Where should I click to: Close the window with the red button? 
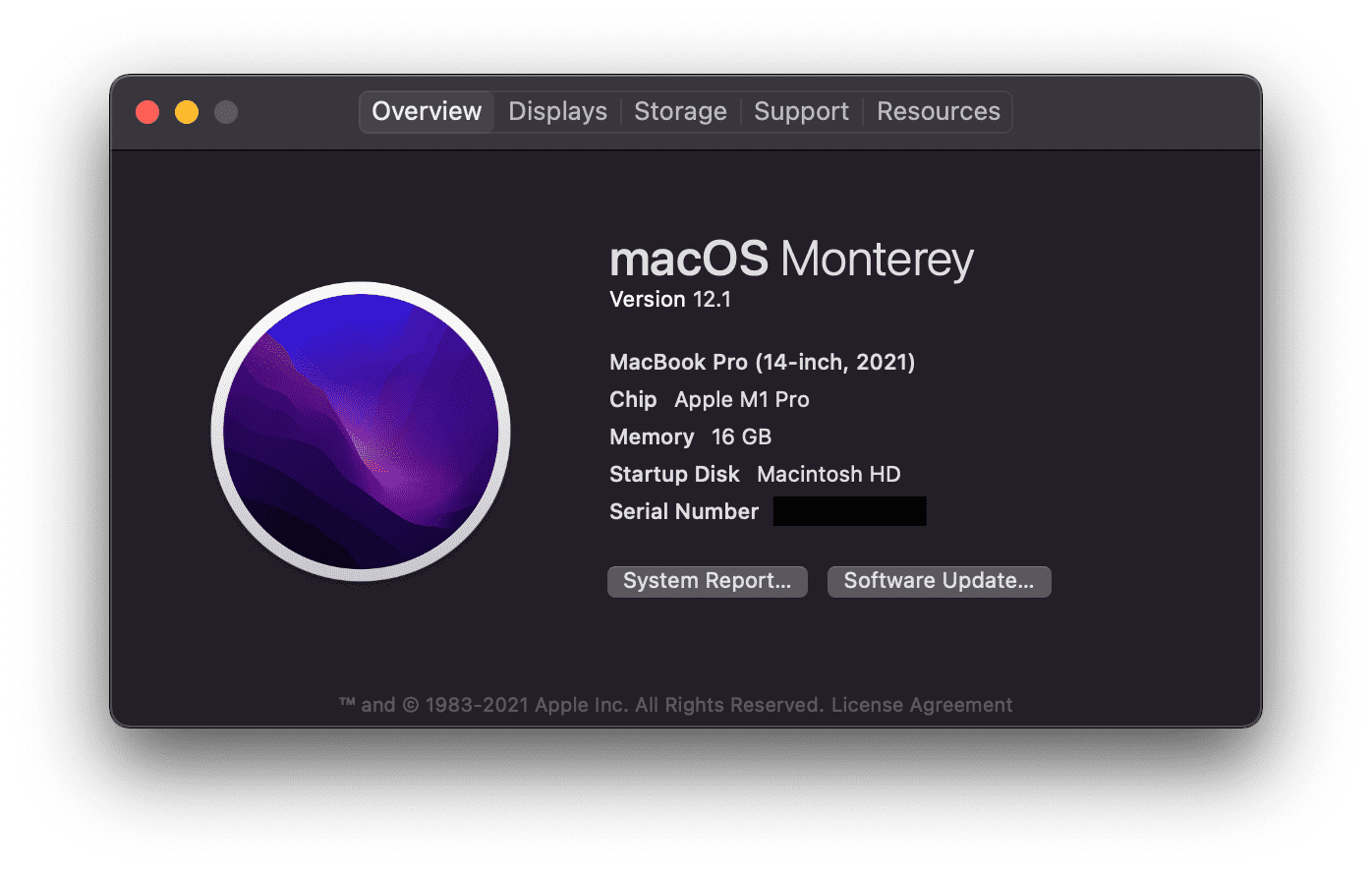tap(147, 112)
